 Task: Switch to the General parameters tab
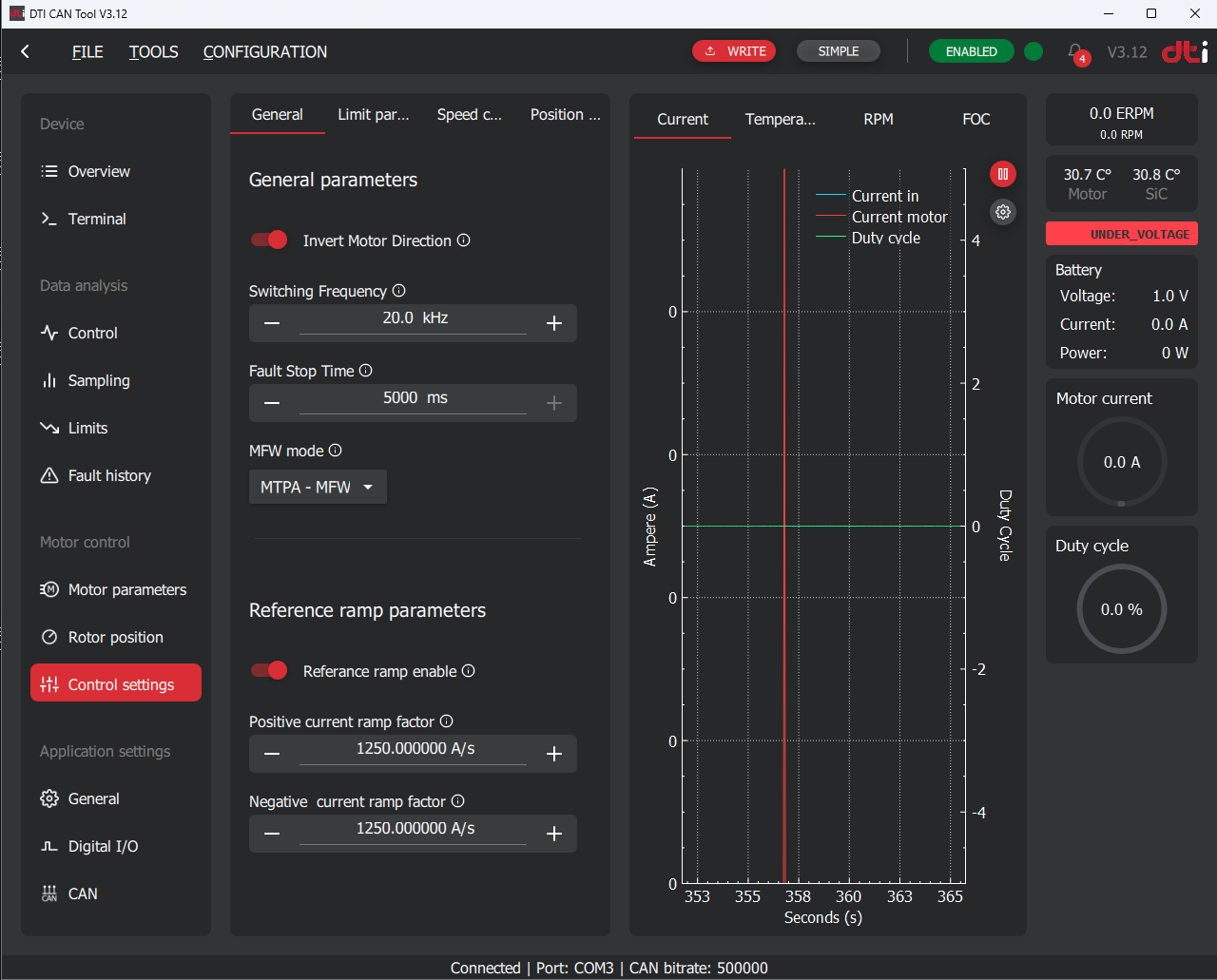278,114
